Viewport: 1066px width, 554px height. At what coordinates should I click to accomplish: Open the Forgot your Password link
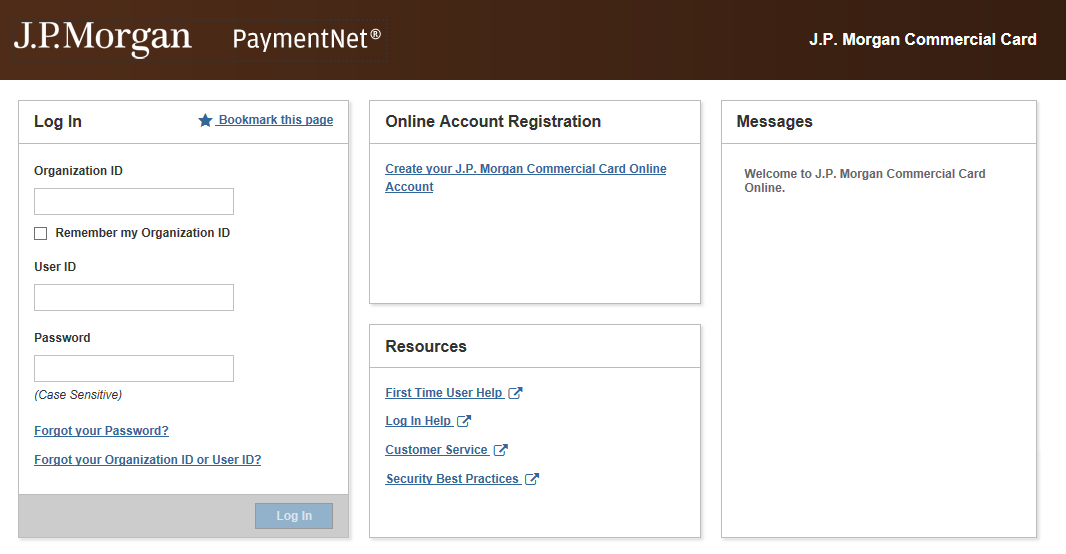pyautogui.click(x=101, y=431)
